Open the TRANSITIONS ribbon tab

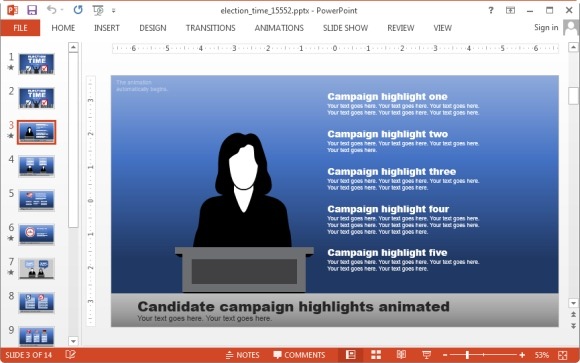[x=210, y=28]
